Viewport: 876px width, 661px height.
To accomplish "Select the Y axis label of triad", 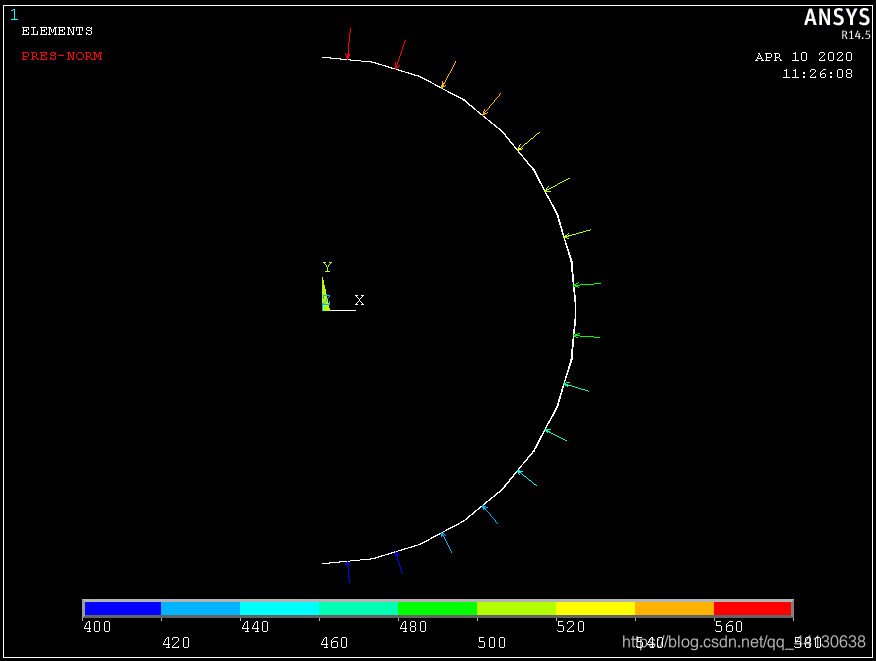I will pos(327,267).
